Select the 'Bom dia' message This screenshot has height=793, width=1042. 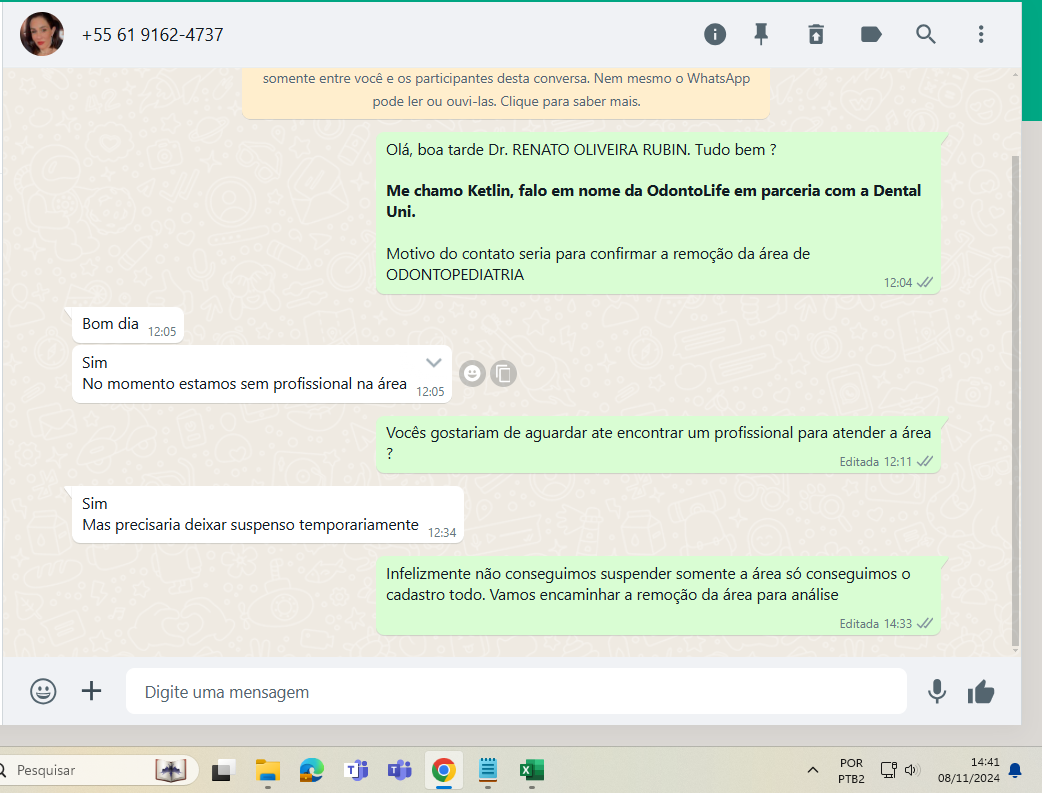(x=128, y=325)
